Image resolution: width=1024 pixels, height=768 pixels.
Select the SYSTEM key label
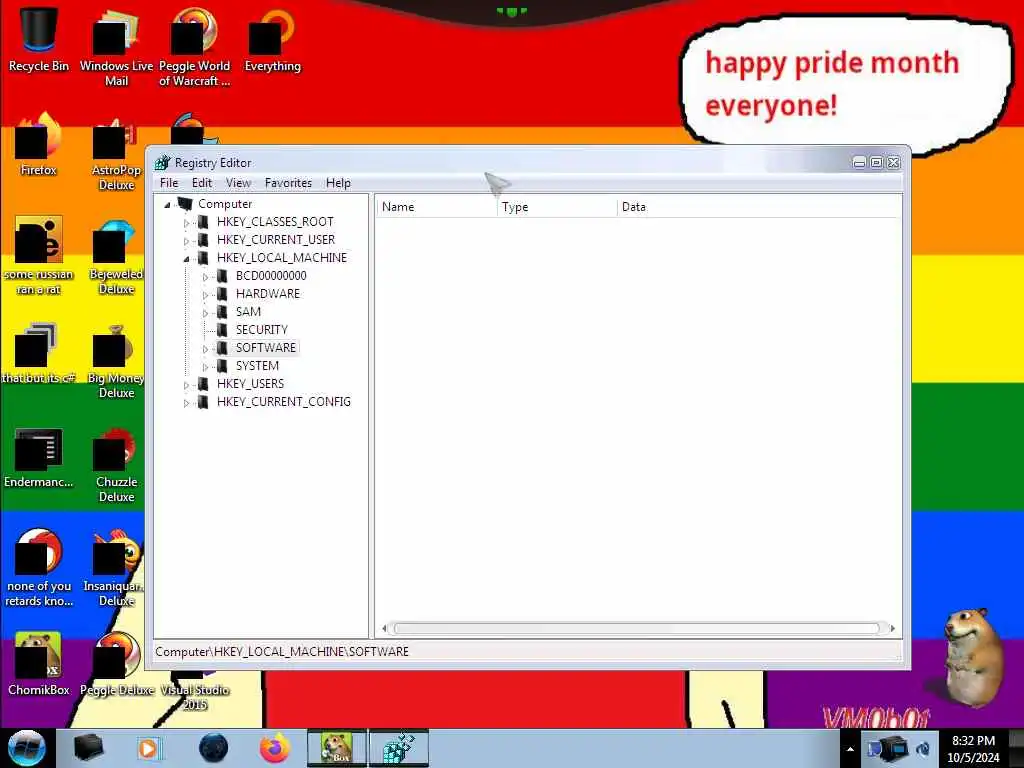(257, 366)
